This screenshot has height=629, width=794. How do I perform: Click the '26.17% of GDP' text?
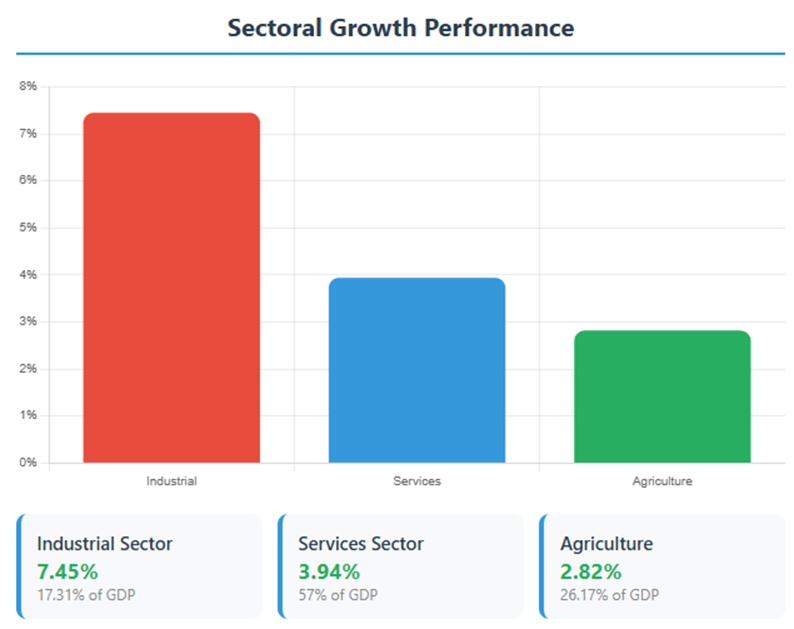pos(610,596)
